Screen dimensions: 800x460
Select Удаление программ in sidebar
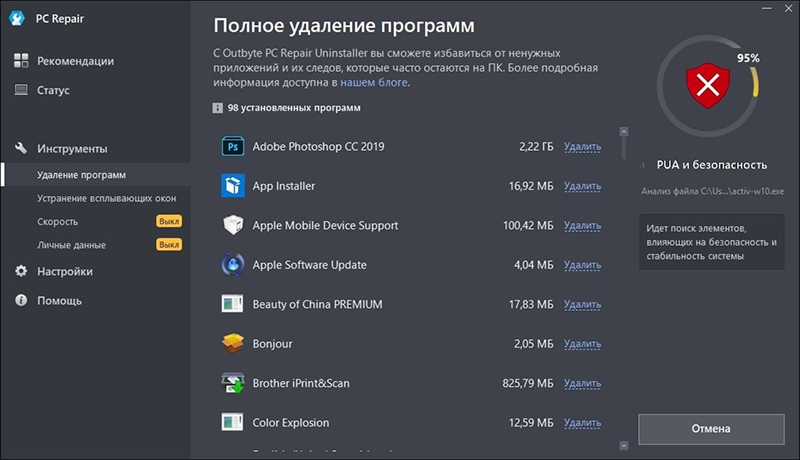click(95, 174)
